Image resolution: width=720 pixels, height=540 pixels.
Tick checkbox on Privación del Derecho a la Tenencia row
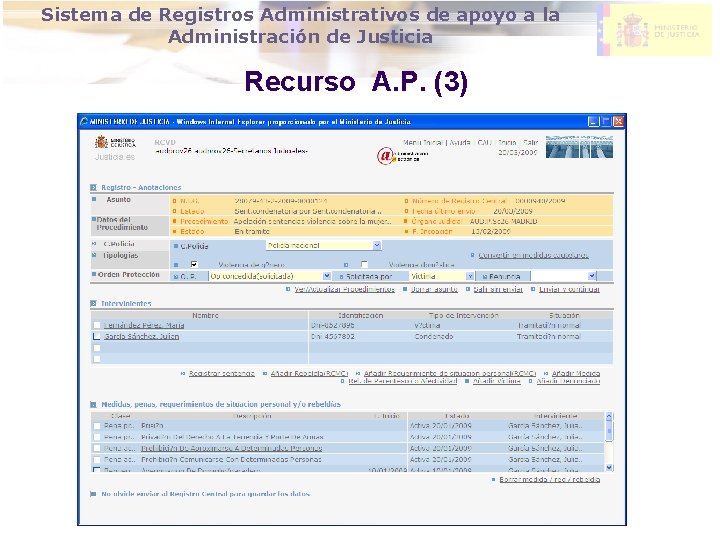coord(96,437)
